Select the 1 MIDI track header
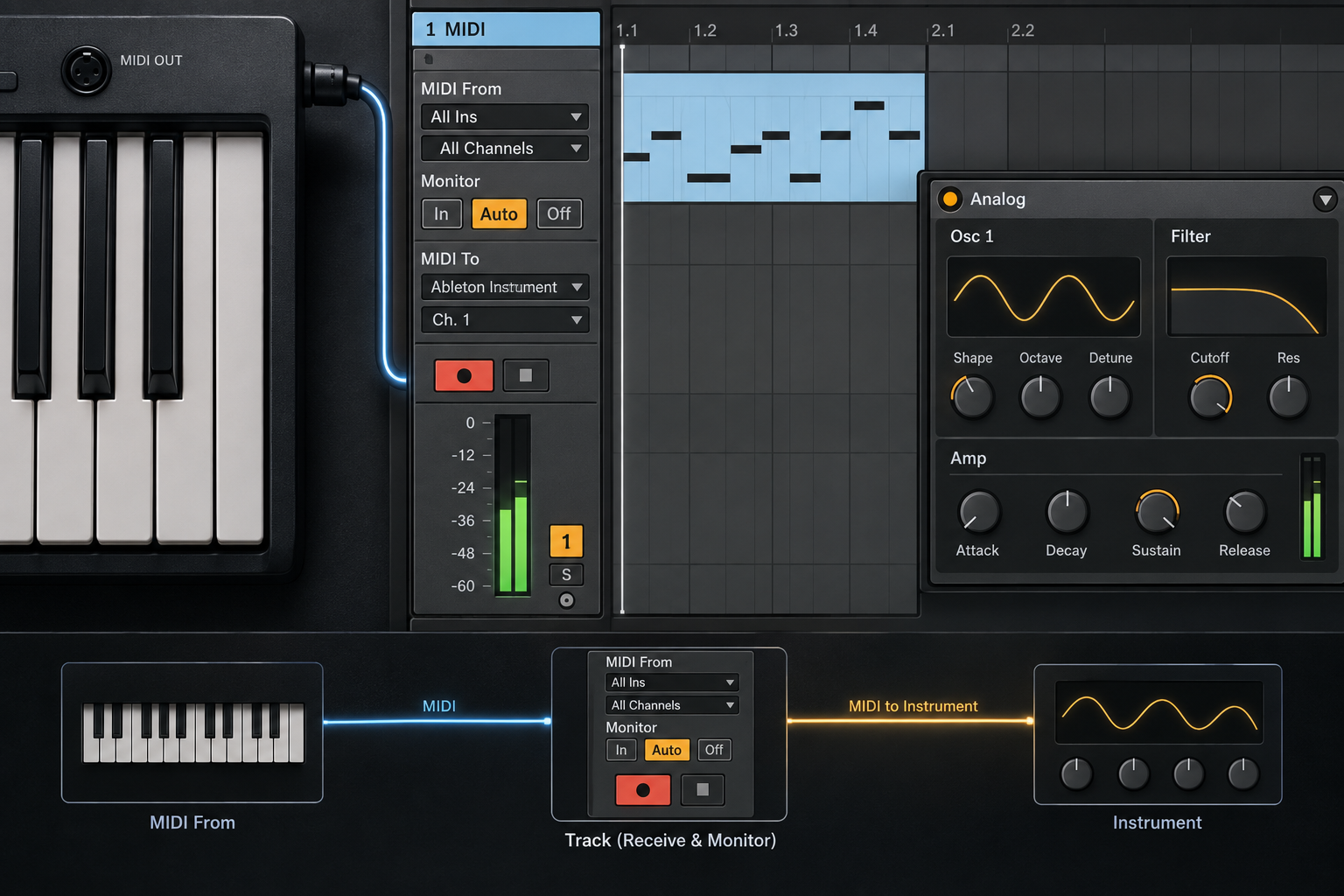Screen dimensions: 1344x896 click(x=506, y=29)
